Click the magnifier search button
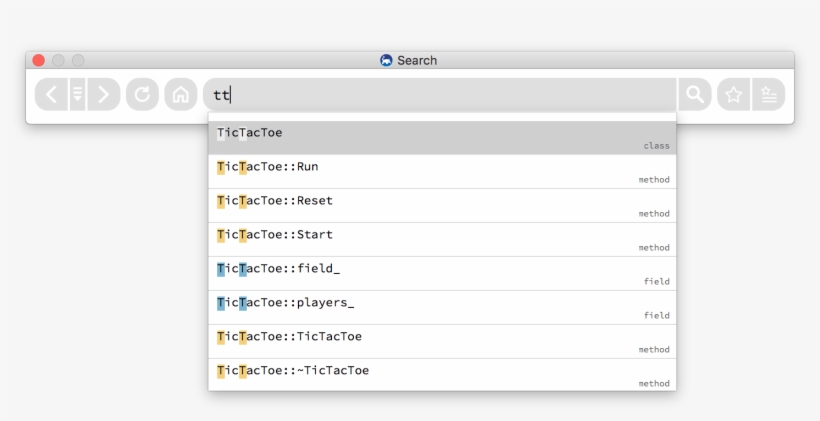 click(695, 95)
